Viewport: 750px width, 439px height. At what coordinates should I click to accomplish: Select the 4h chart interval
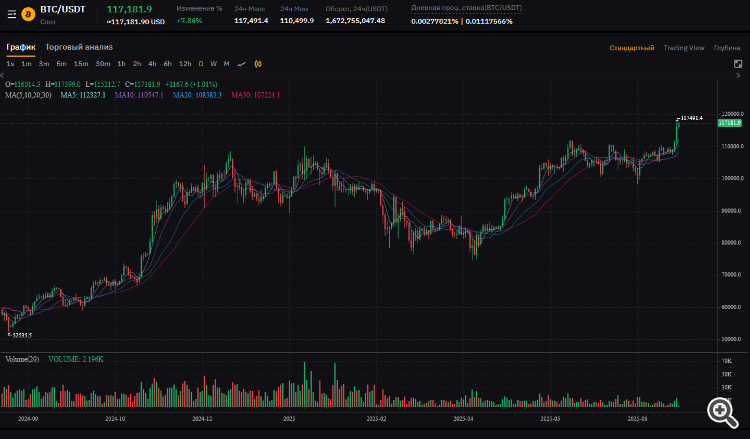coord(152,63)
